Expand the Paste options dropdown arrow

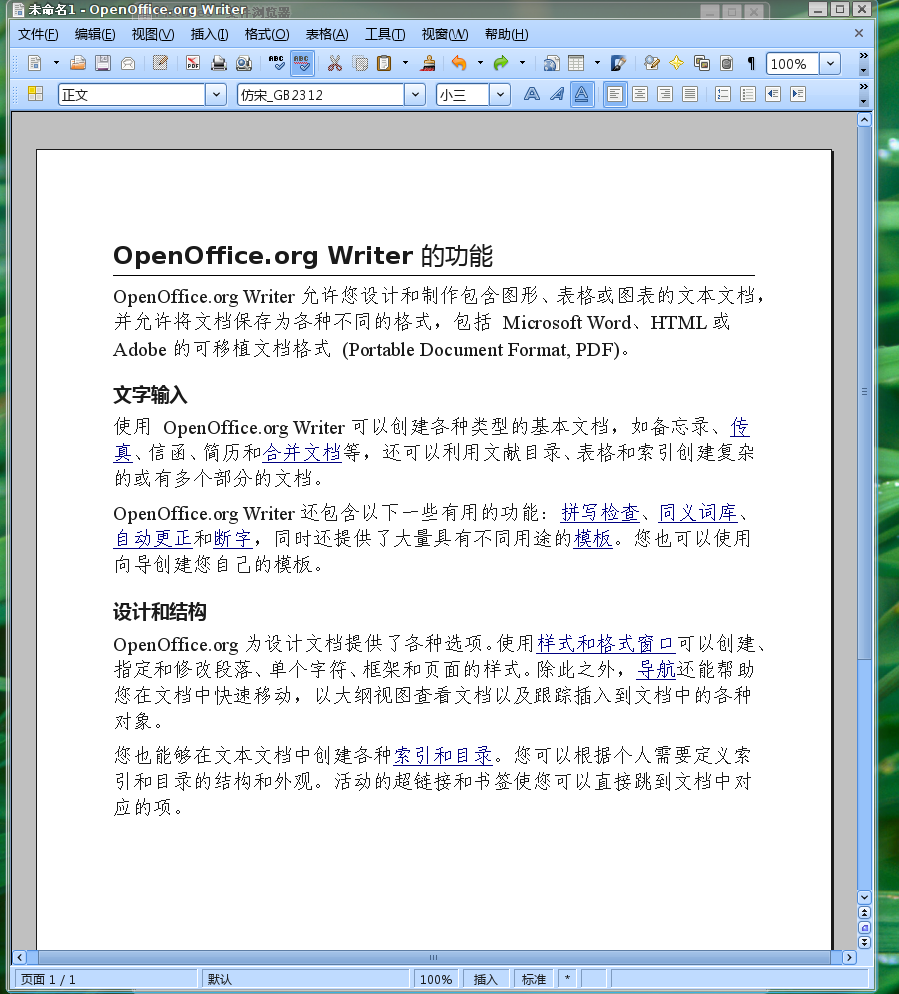click(405, 63)
